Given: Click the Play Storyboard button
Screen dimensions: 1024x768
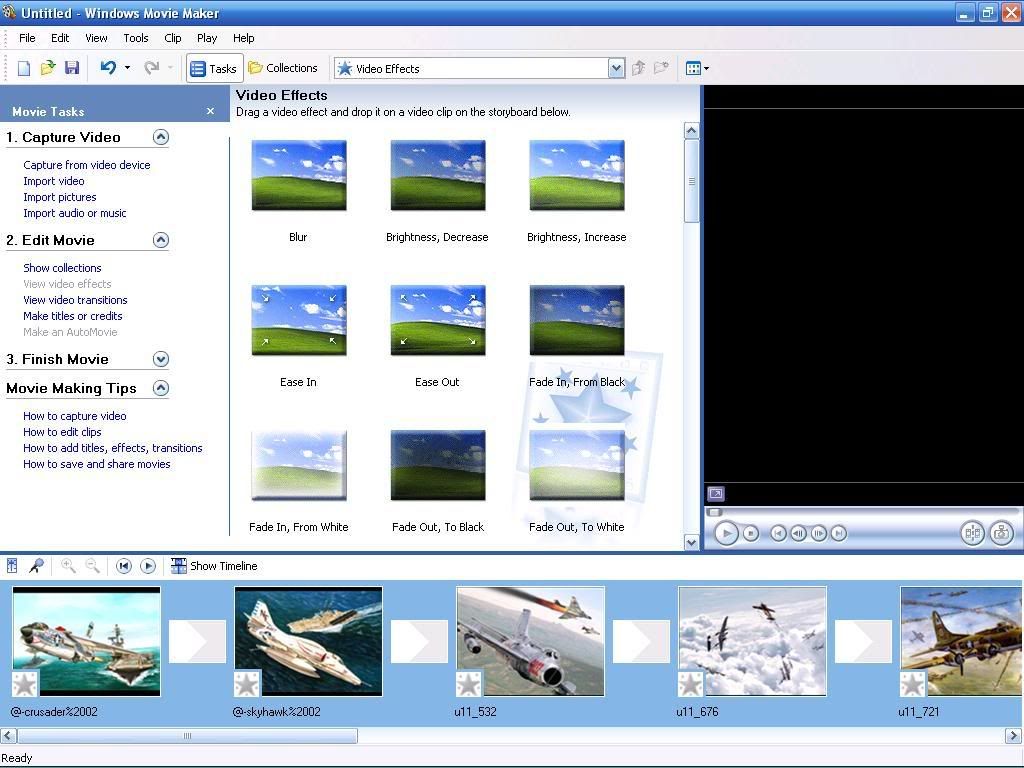Looking at the screenshot, I should pyautogui.click(x=148, y=566).
